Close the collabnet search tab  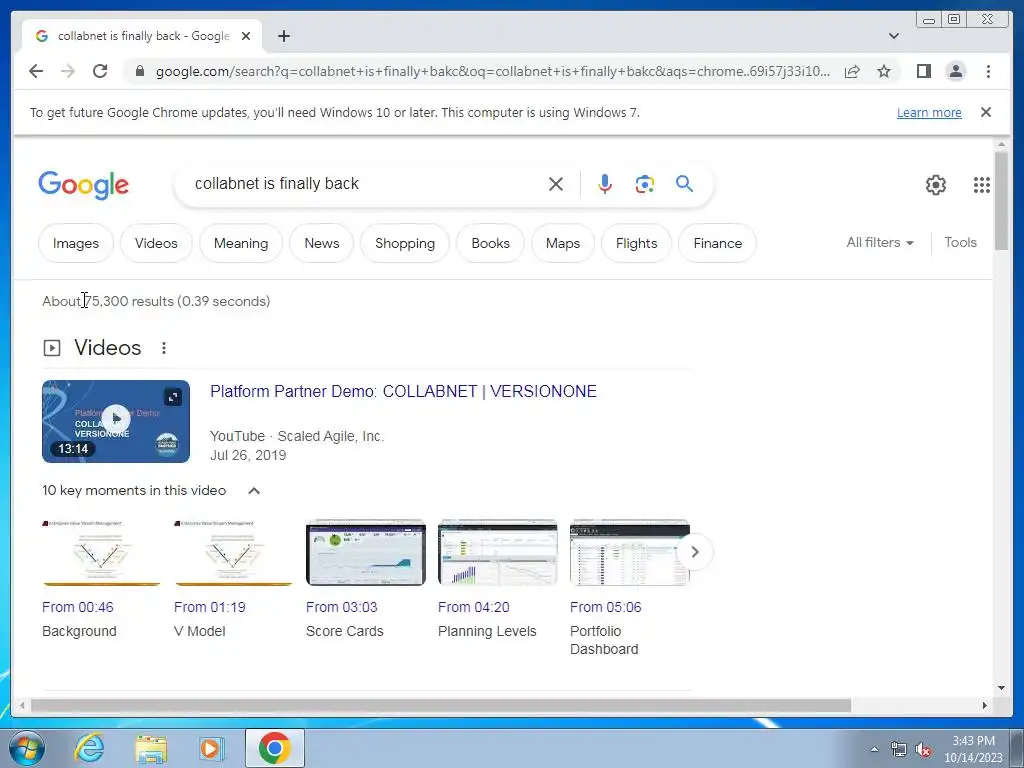pos(246,36)
